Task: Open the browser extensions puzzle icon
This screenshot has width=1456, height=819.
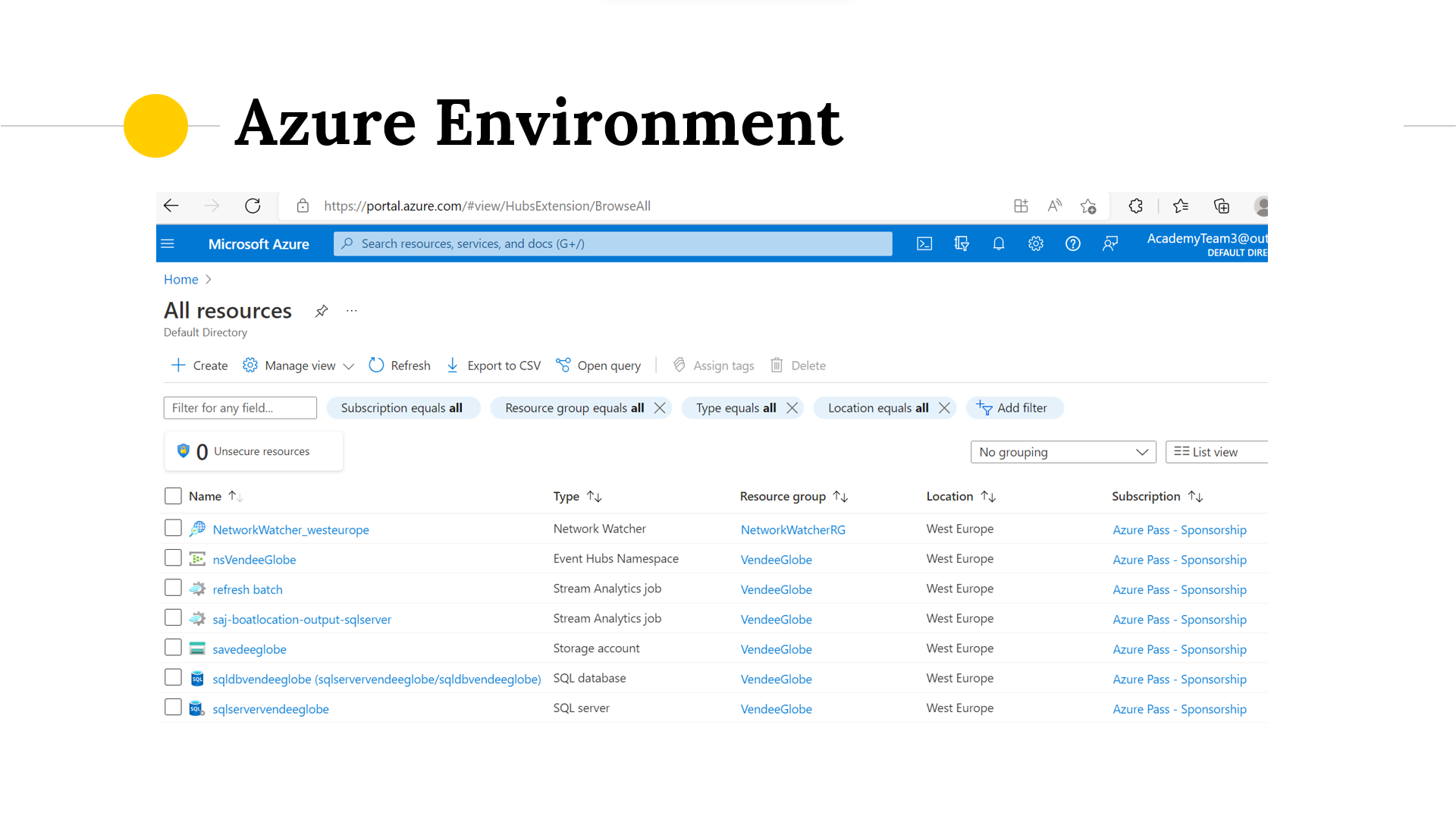Action: pyautogui.click(x=1135, y=206)
